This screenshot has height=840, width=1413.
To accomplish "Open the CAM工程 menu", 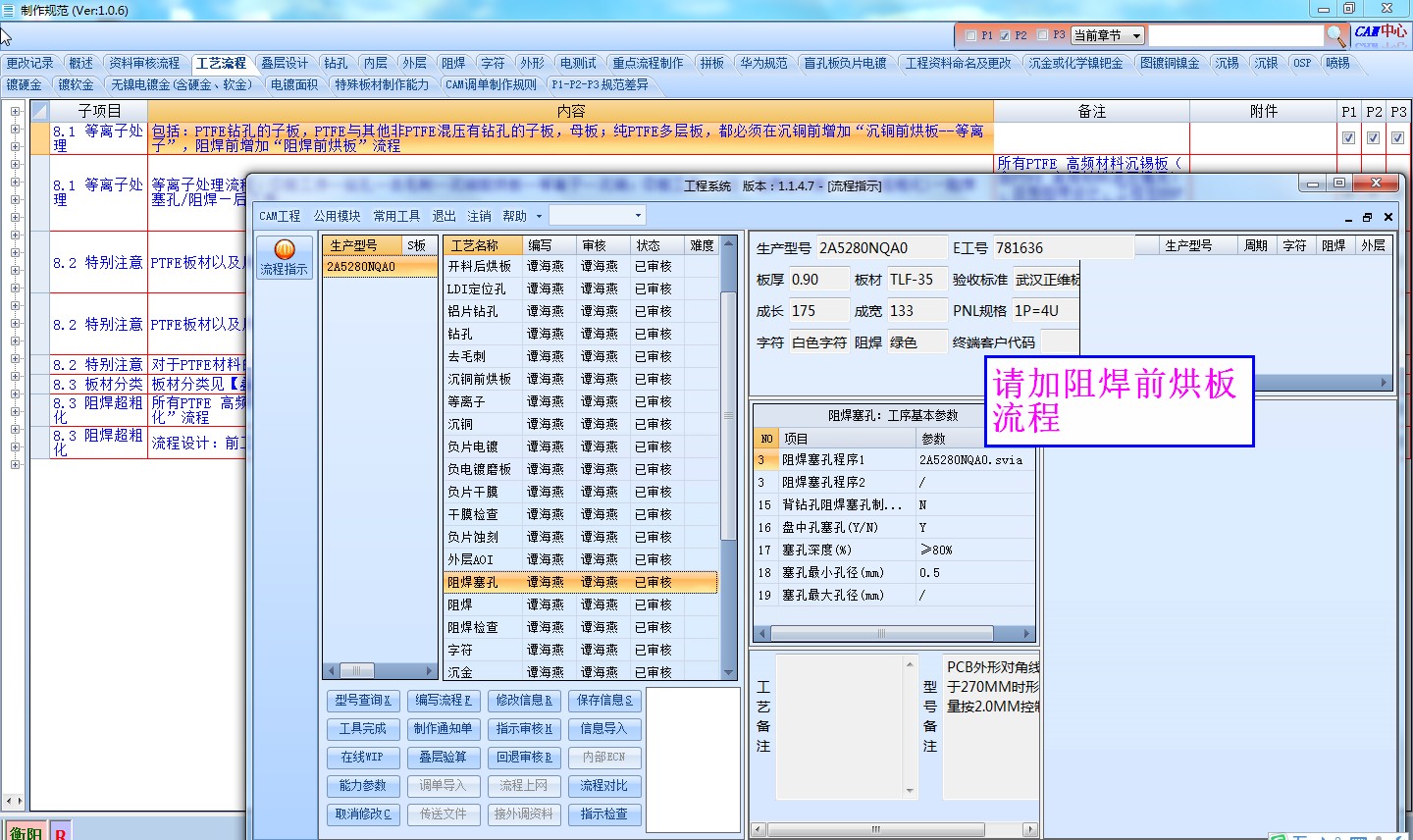I will [280, 216].
